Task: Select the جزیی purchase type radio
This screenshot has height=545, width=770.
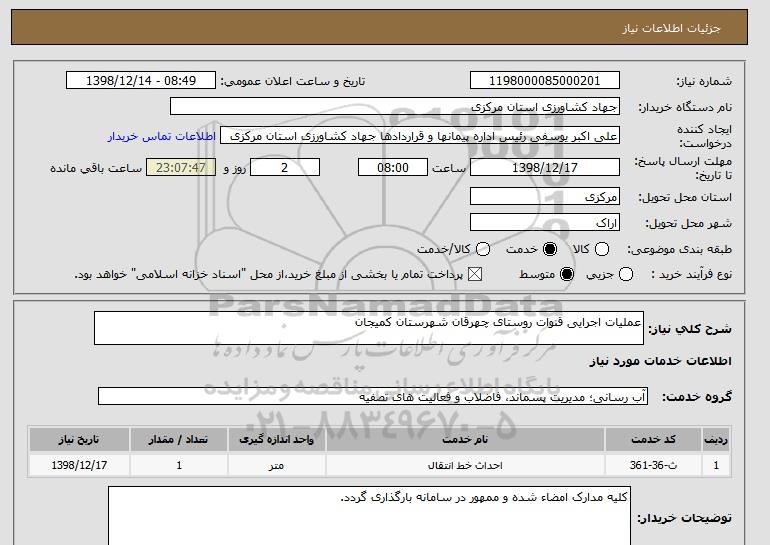Action: tap(626, 274)
